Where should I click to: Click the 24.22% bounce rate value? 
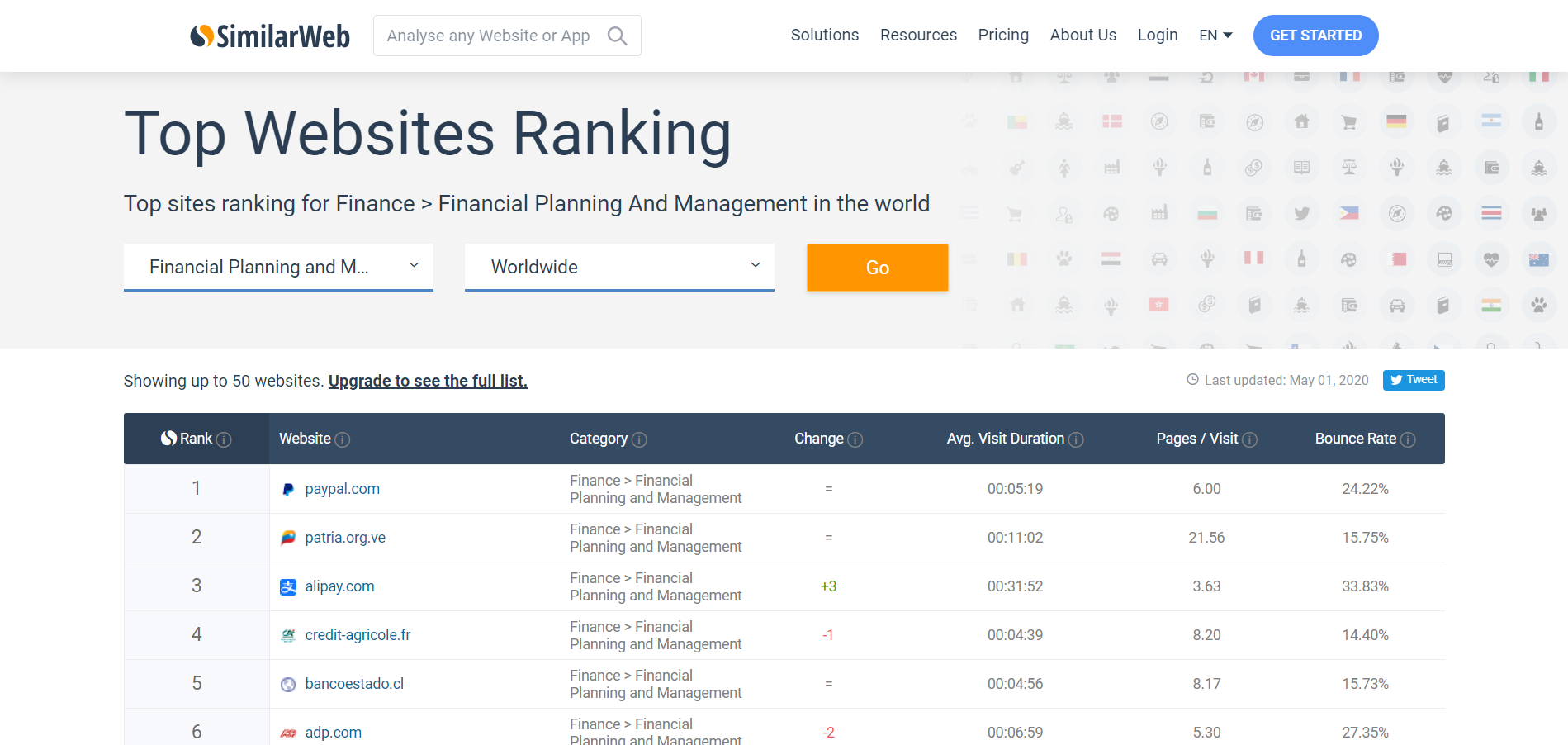(1365, 489)
